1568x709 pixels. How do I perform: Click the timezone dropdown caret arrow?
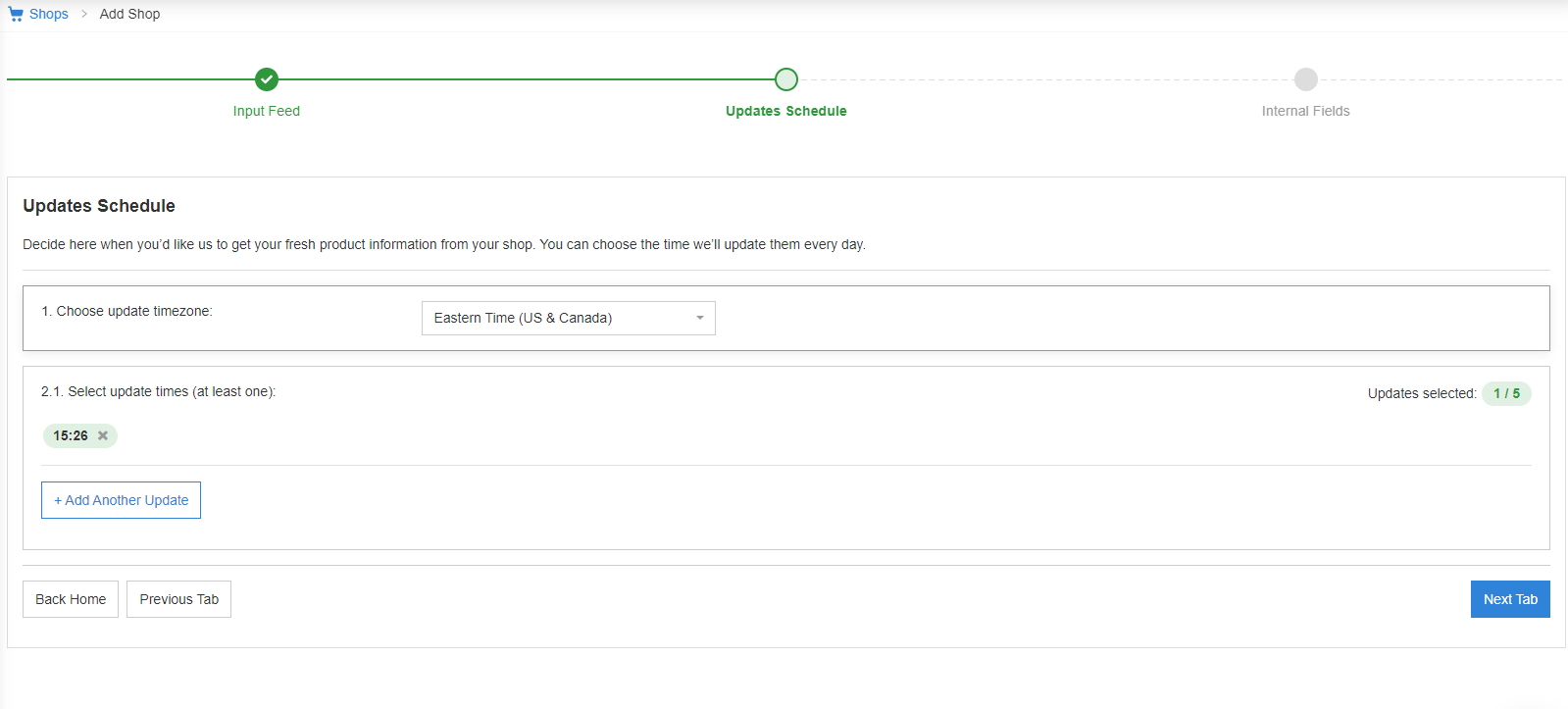tap(700, 318)
